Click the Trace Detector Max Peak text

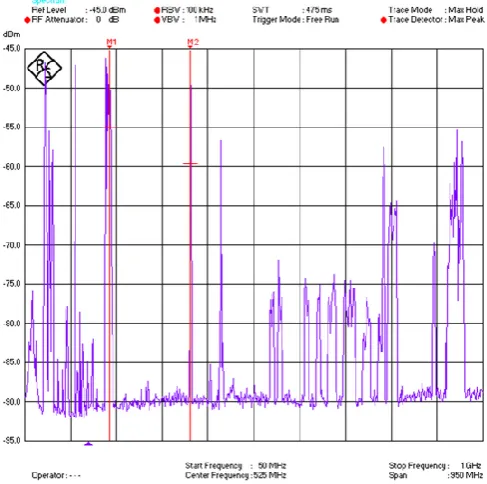click(x=436, y=20)
